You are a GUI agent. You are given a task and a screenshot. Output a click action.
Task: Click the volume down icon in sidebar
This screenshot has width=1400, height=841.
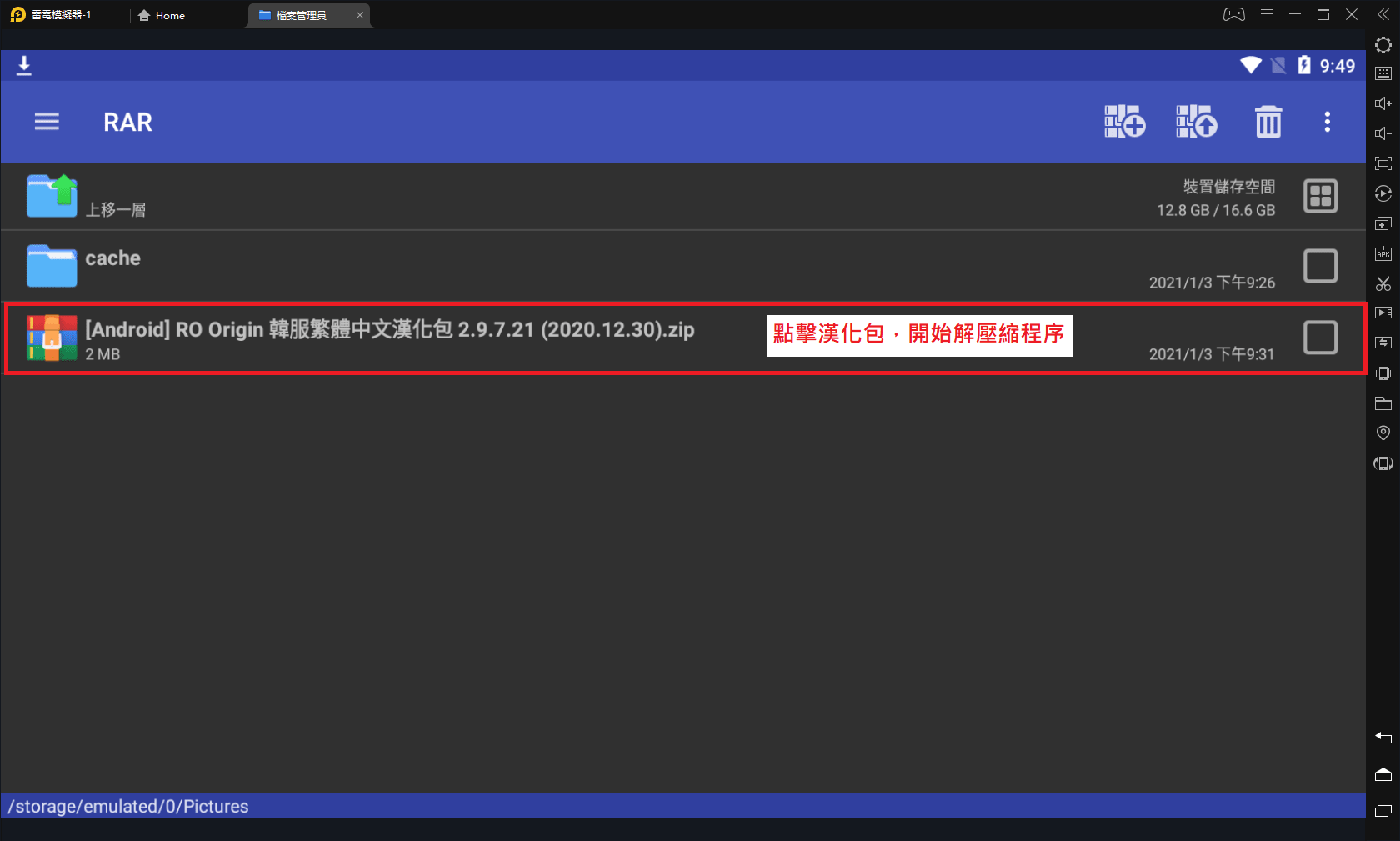pos(1383,133)
